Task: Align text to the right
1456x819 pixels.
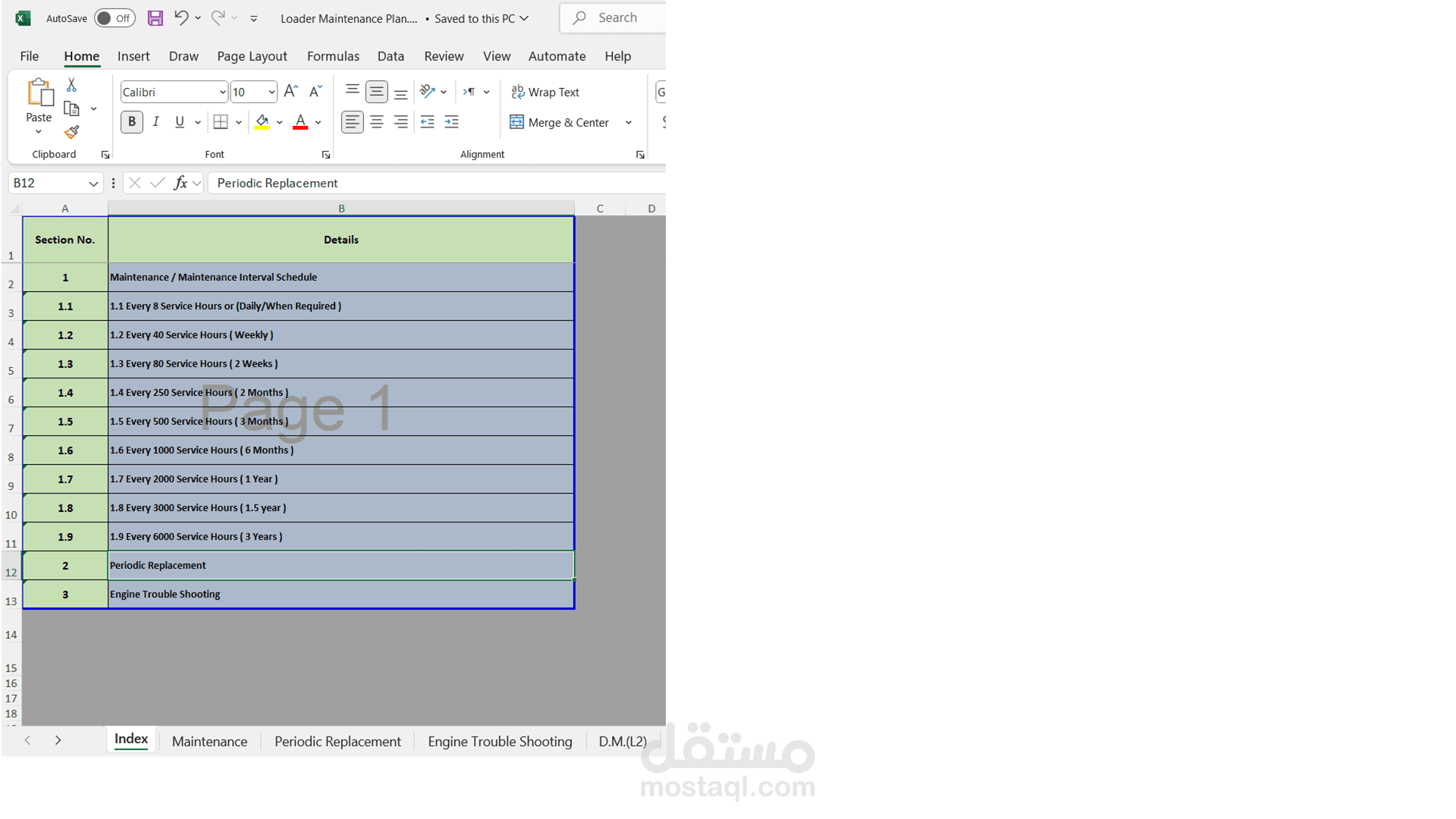Action: point(400,122)
